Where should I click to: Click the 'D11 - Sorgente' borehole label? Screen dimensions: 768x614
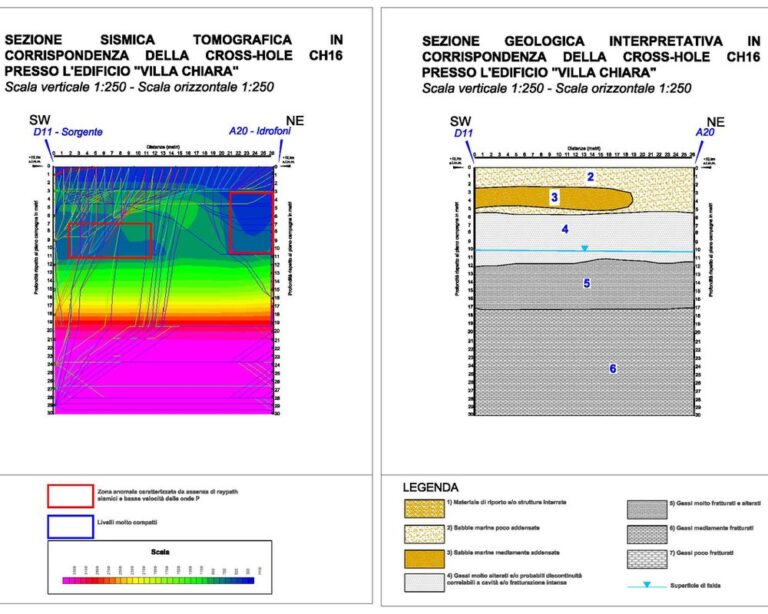click(x=68, y=132)
